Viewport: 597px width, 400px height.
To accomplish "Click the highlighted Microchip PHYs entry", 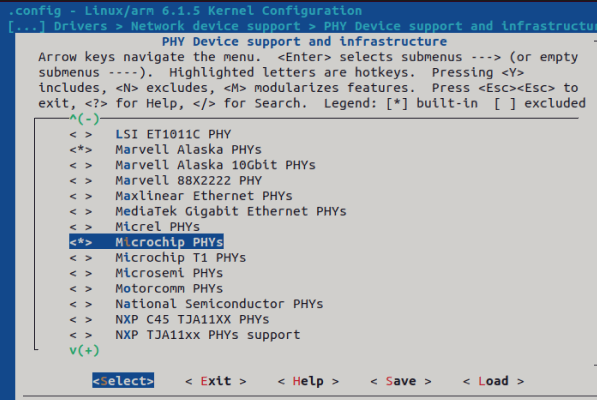I will [x=146, y=242].
